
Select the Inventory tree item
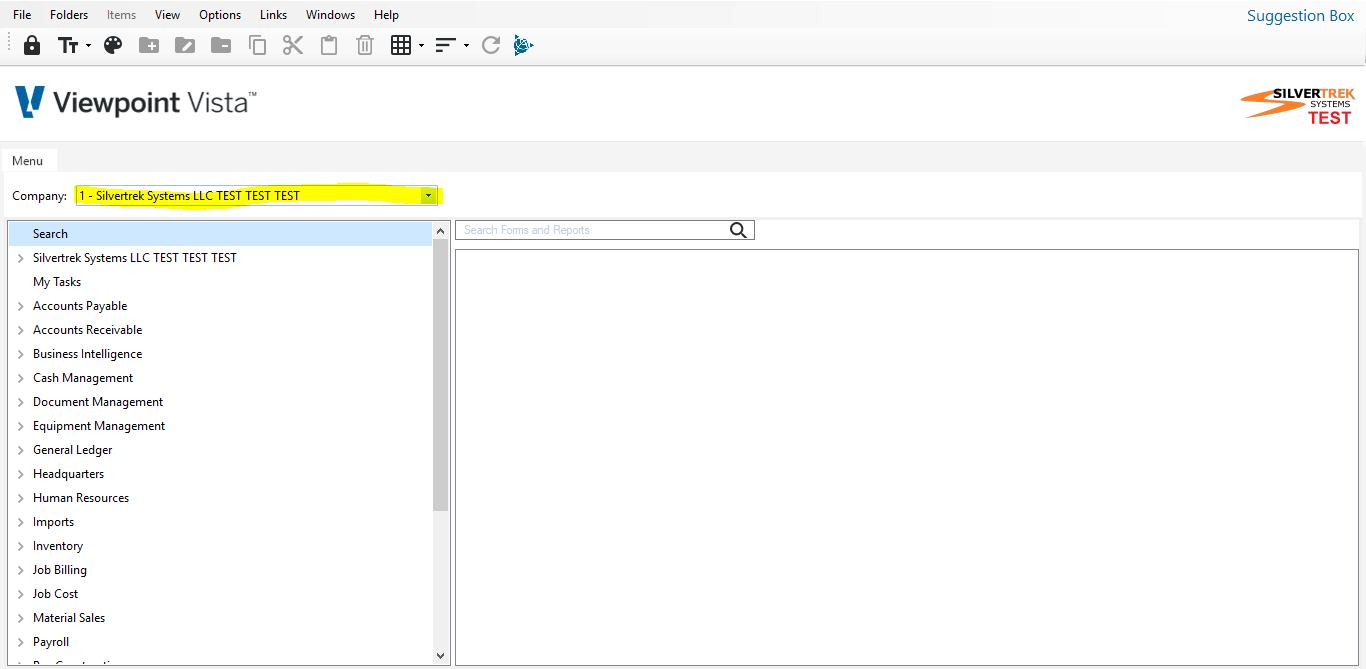(x=58, y=546)
